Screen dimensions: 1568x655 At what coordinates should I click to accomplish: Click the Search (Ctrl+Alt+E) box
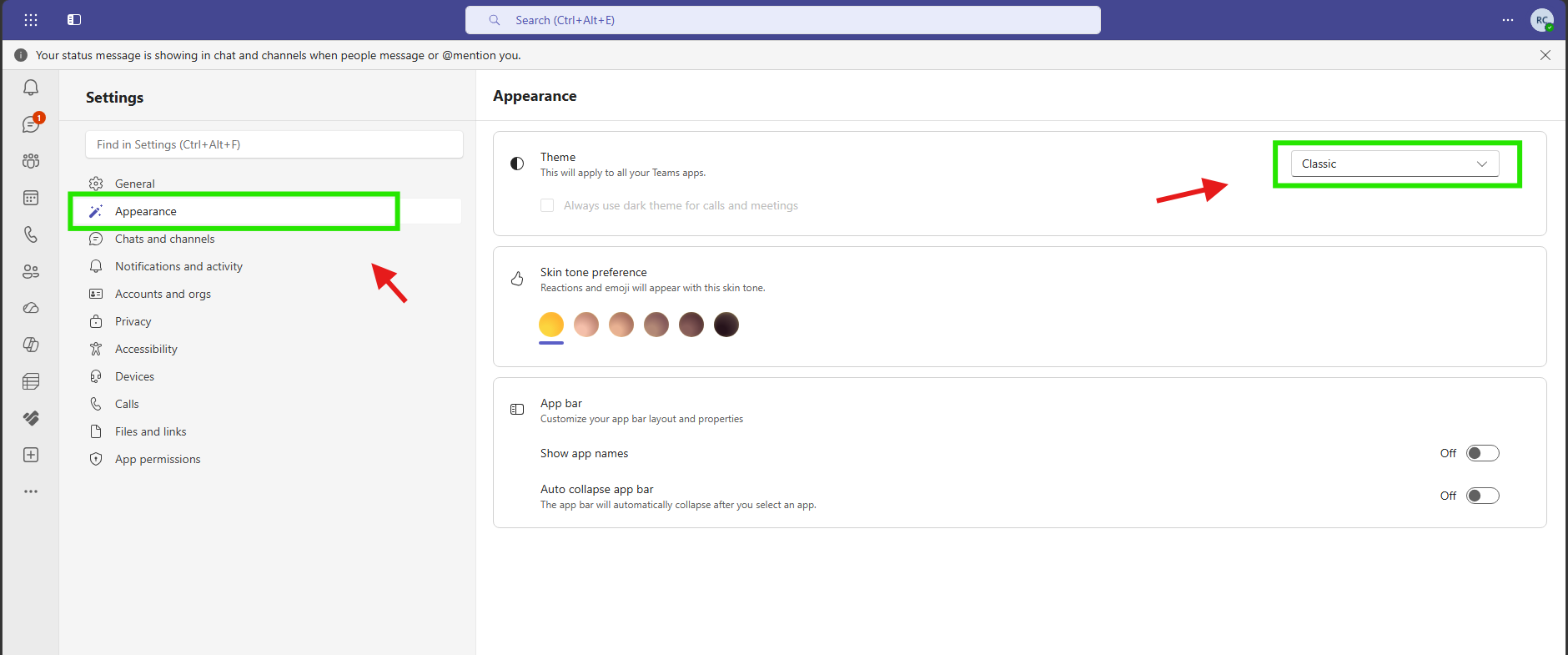(783, 20)
